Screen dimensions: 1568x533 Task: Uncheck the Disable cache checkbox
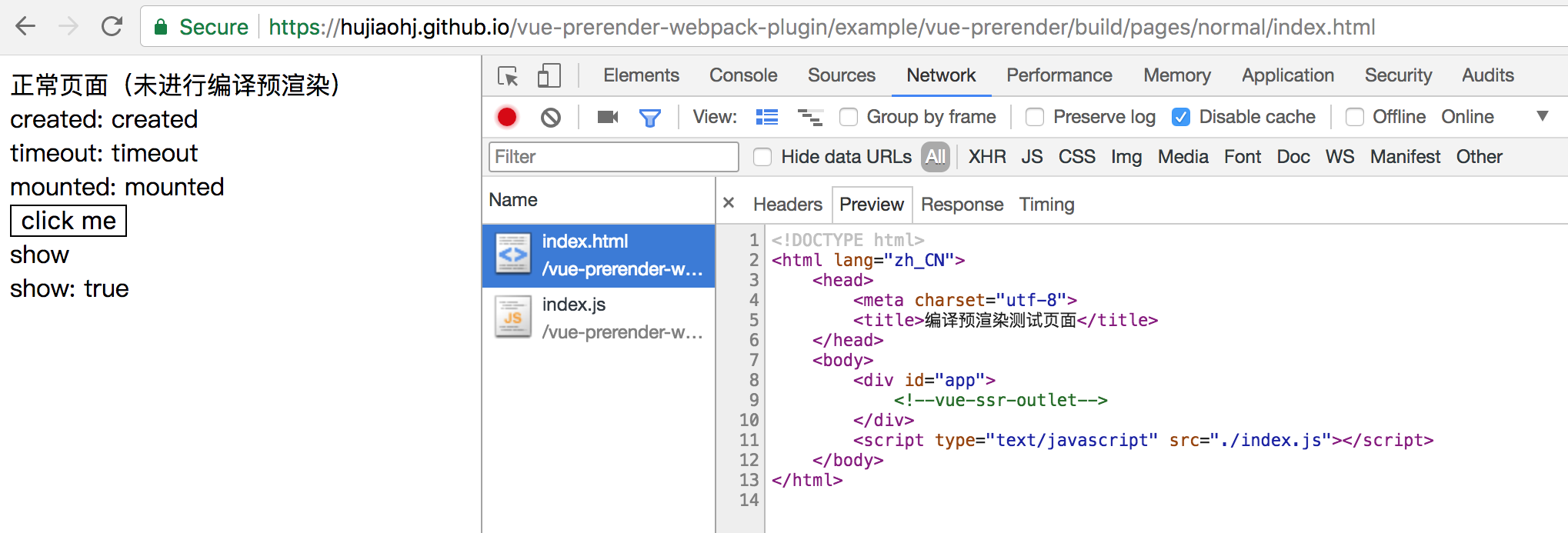tap(1181, 117)
